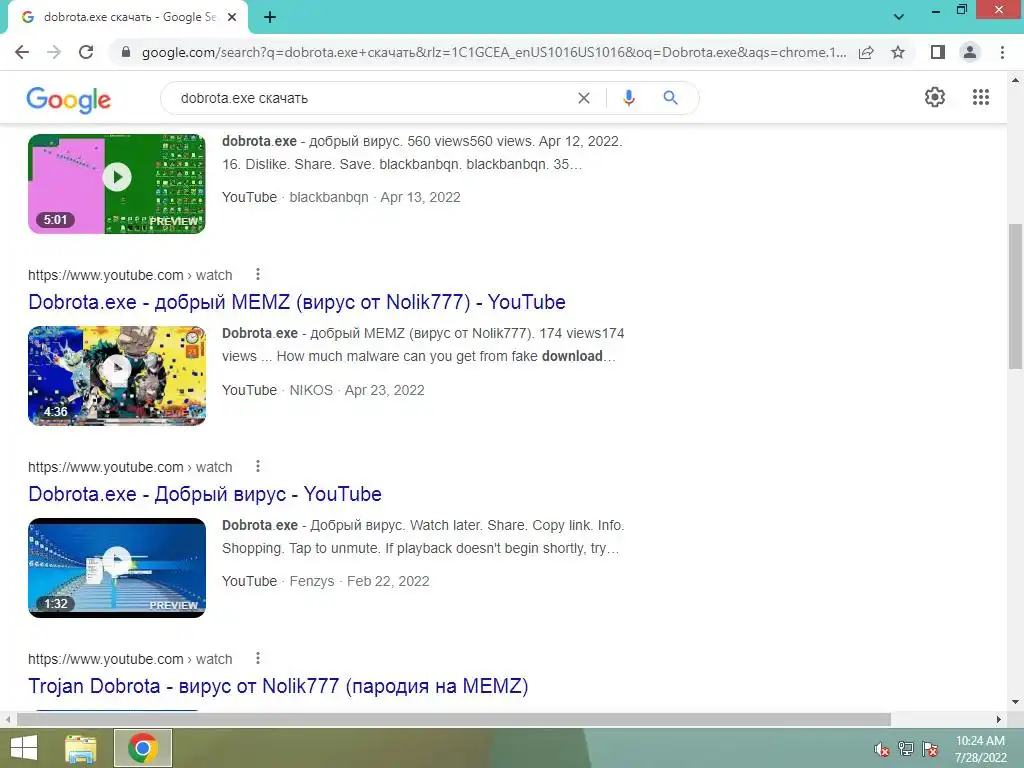Click Fenzys Feb 22, 2022 source line
The image size is (1024, 768).
pos(326,581)
